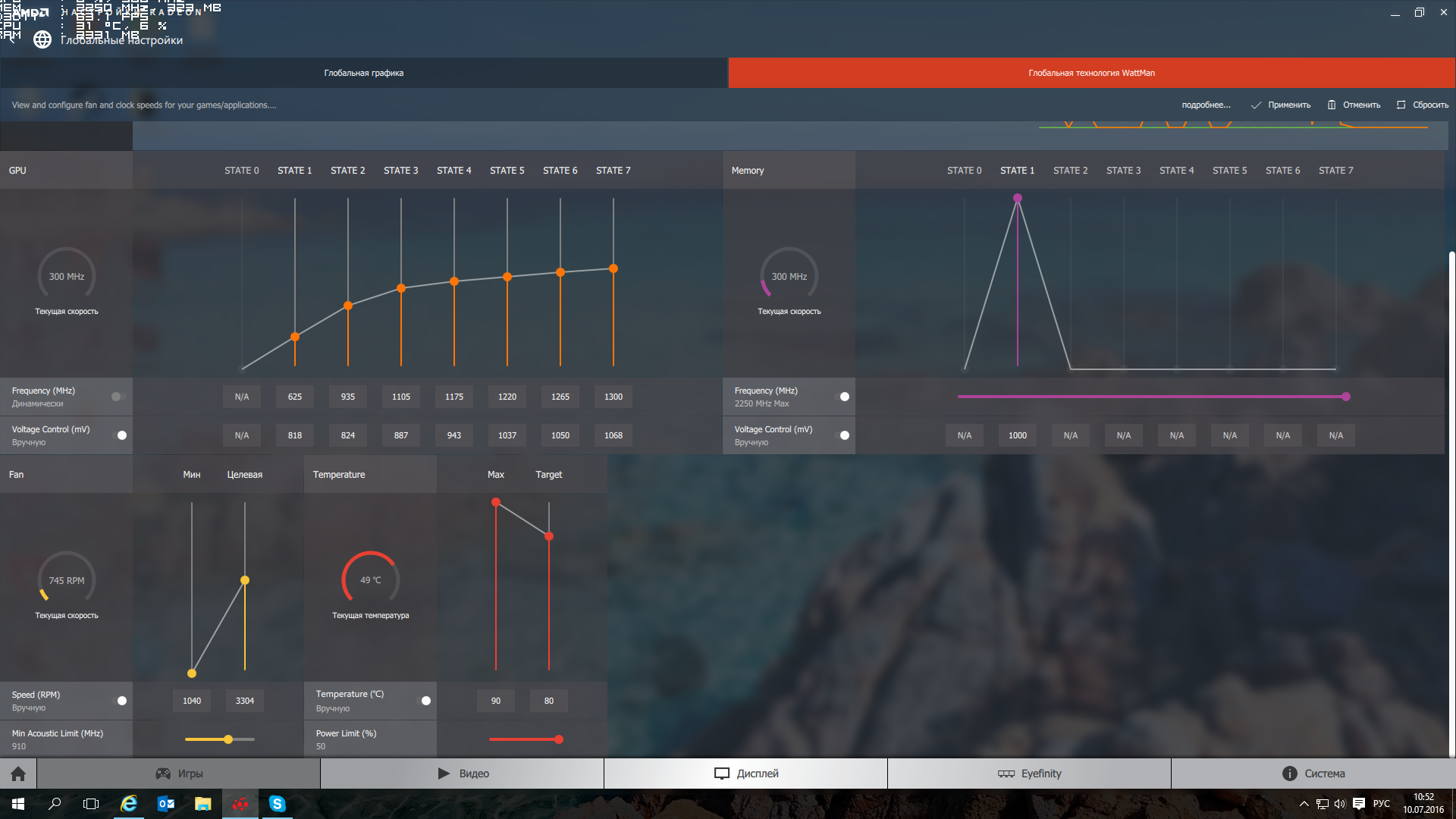
Task: Switch to Глобальная графика tab
Action: pyautogui.click(x=364, y=73)
